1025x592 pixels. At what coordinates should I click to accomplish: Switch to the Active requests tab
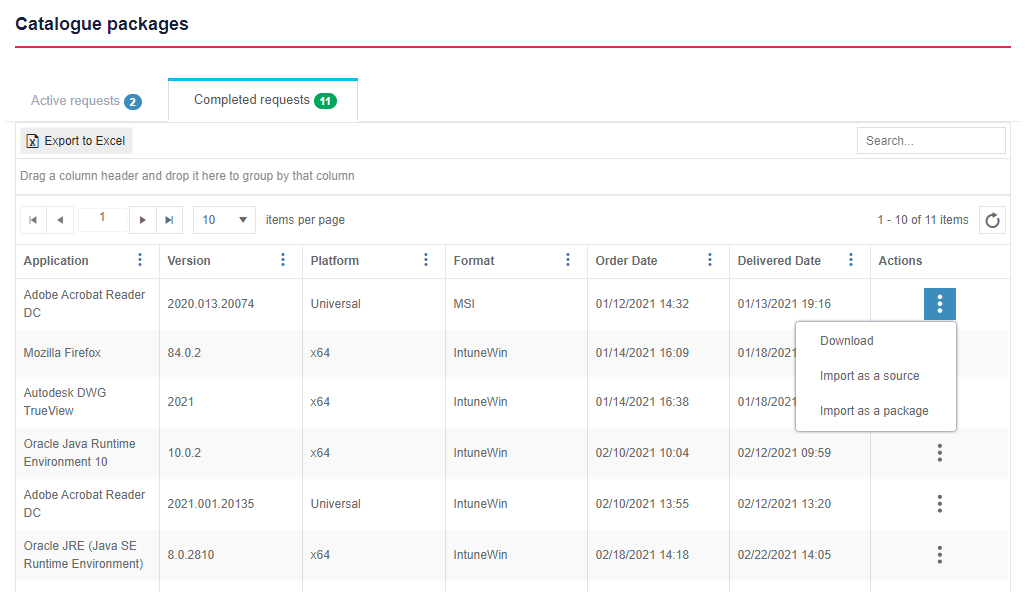(85, 101)
